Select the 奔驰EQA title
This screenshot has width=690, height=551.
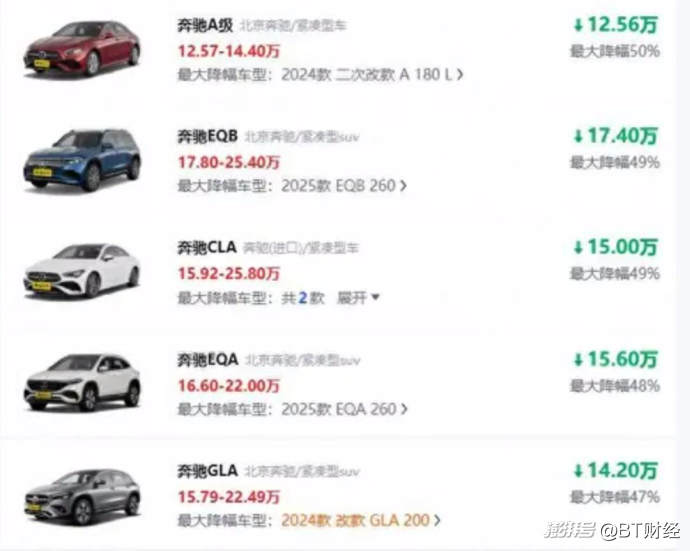click(x=208, y=360)
